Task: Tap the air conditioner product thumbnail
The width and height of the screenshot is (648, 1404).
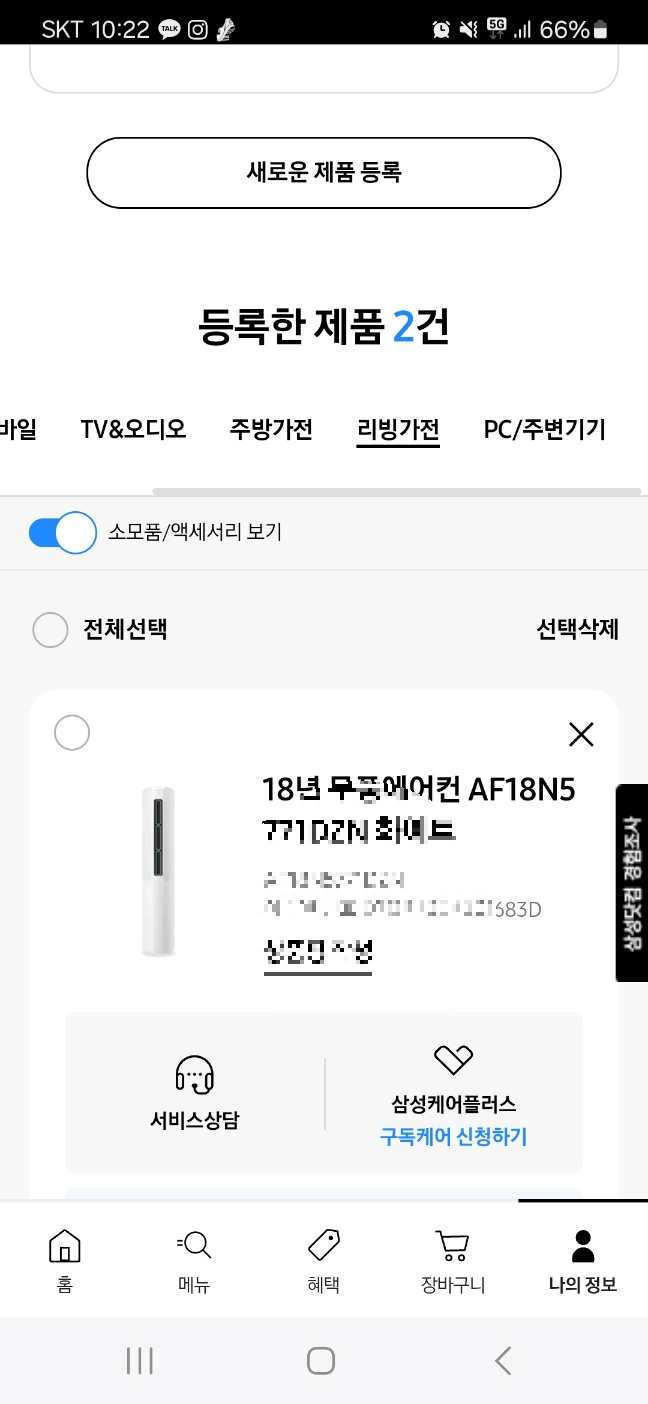Action: click(x=159, y=870)
